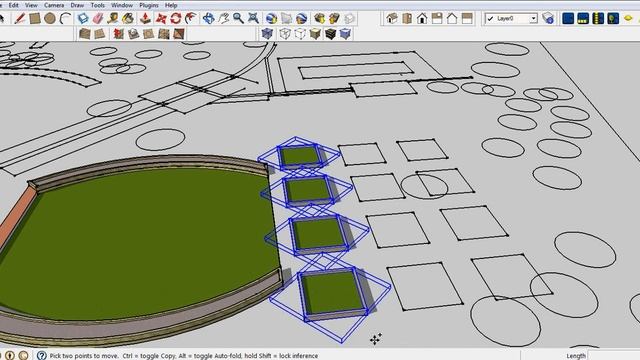The width and height of the screenshot is (640, 360).
Task: Select the Offset tool
Action: point(191,18)
